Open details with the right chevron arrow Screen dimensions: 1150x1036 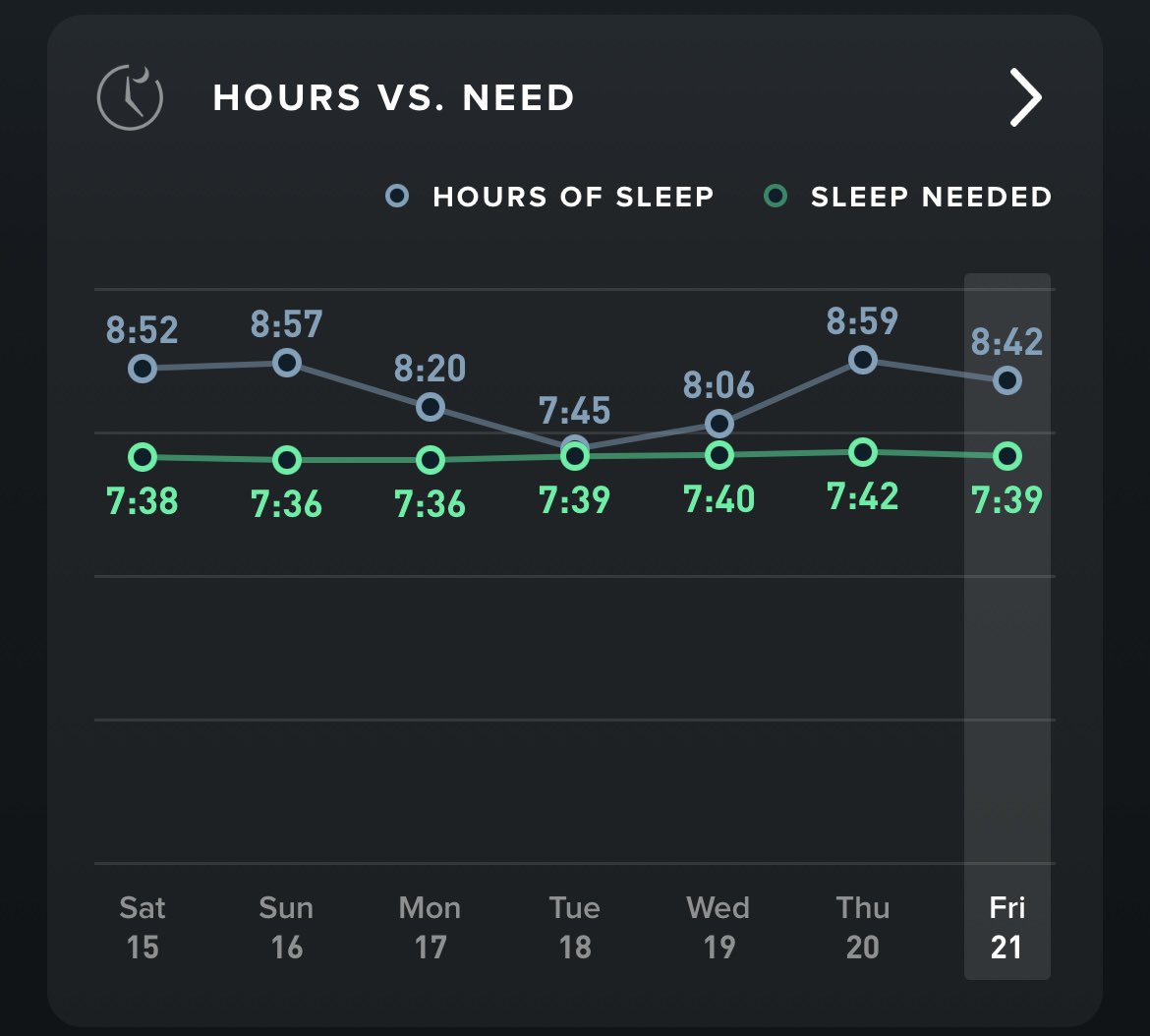(1025, 97)
